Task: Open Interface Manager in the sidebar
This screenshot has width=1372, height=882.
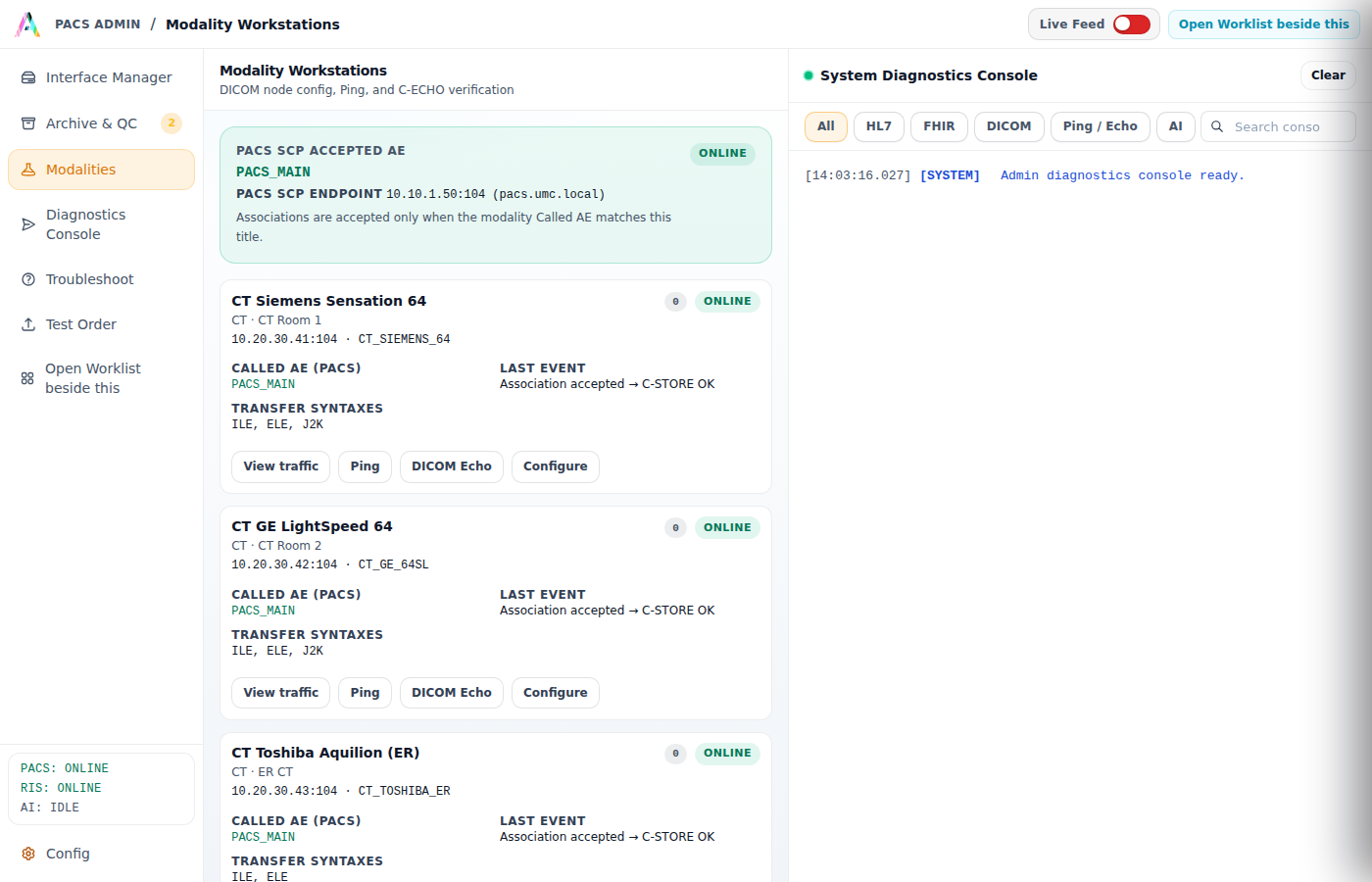Action: (x=101, y=77)
